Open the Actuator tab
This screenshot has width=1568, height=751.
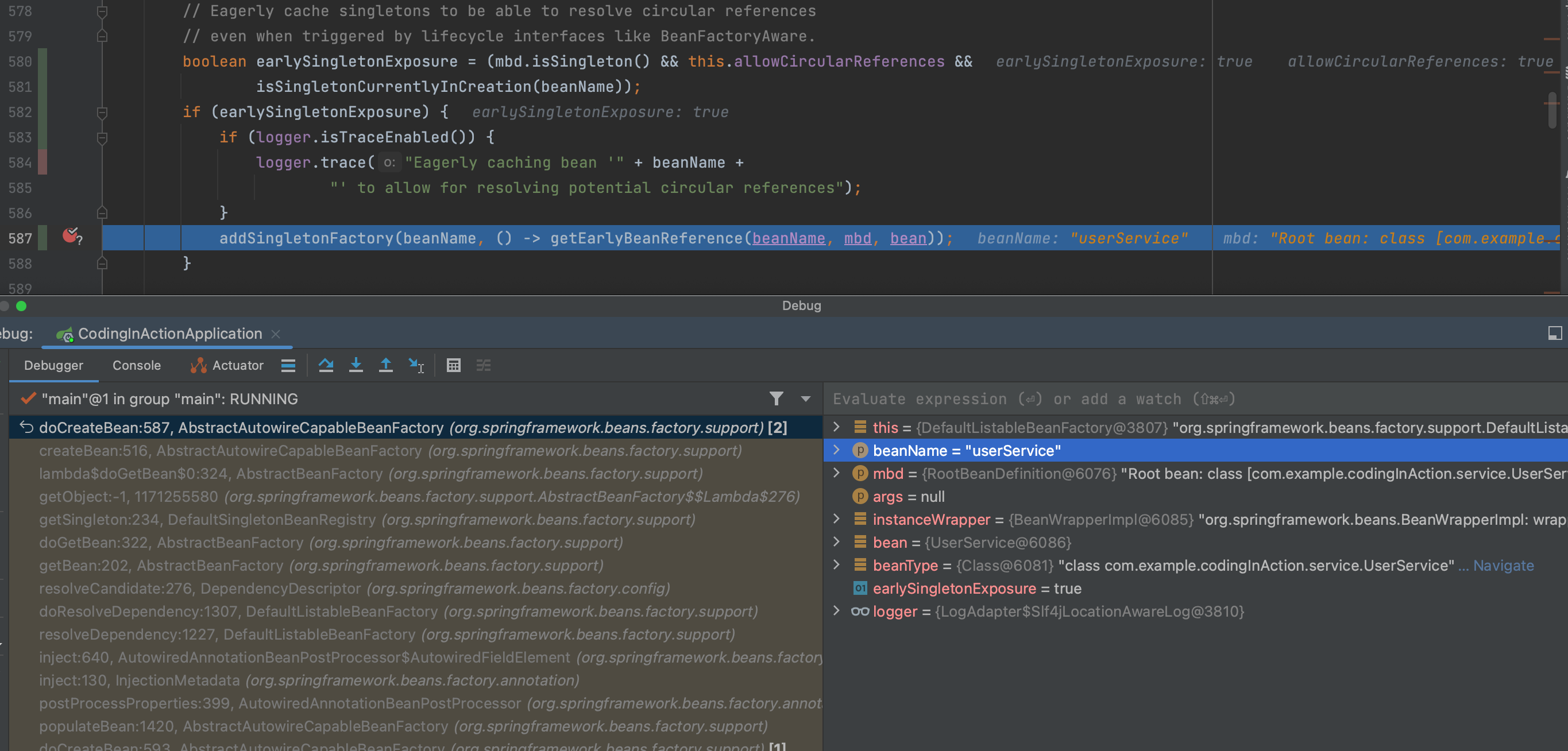pyautogui.click(x=237, y=365)
